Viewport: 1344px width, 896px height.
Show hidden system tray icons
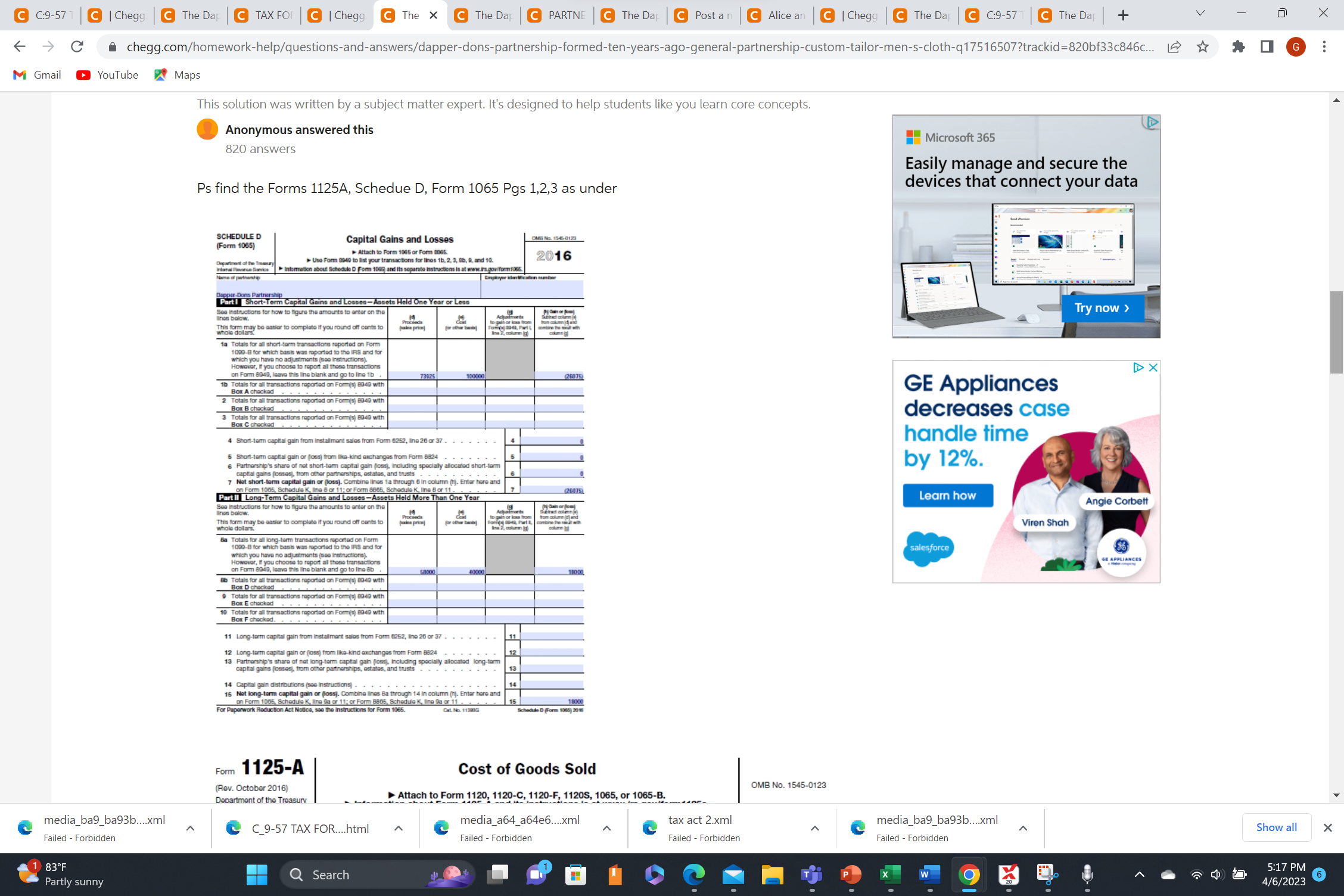[1139, 875]
